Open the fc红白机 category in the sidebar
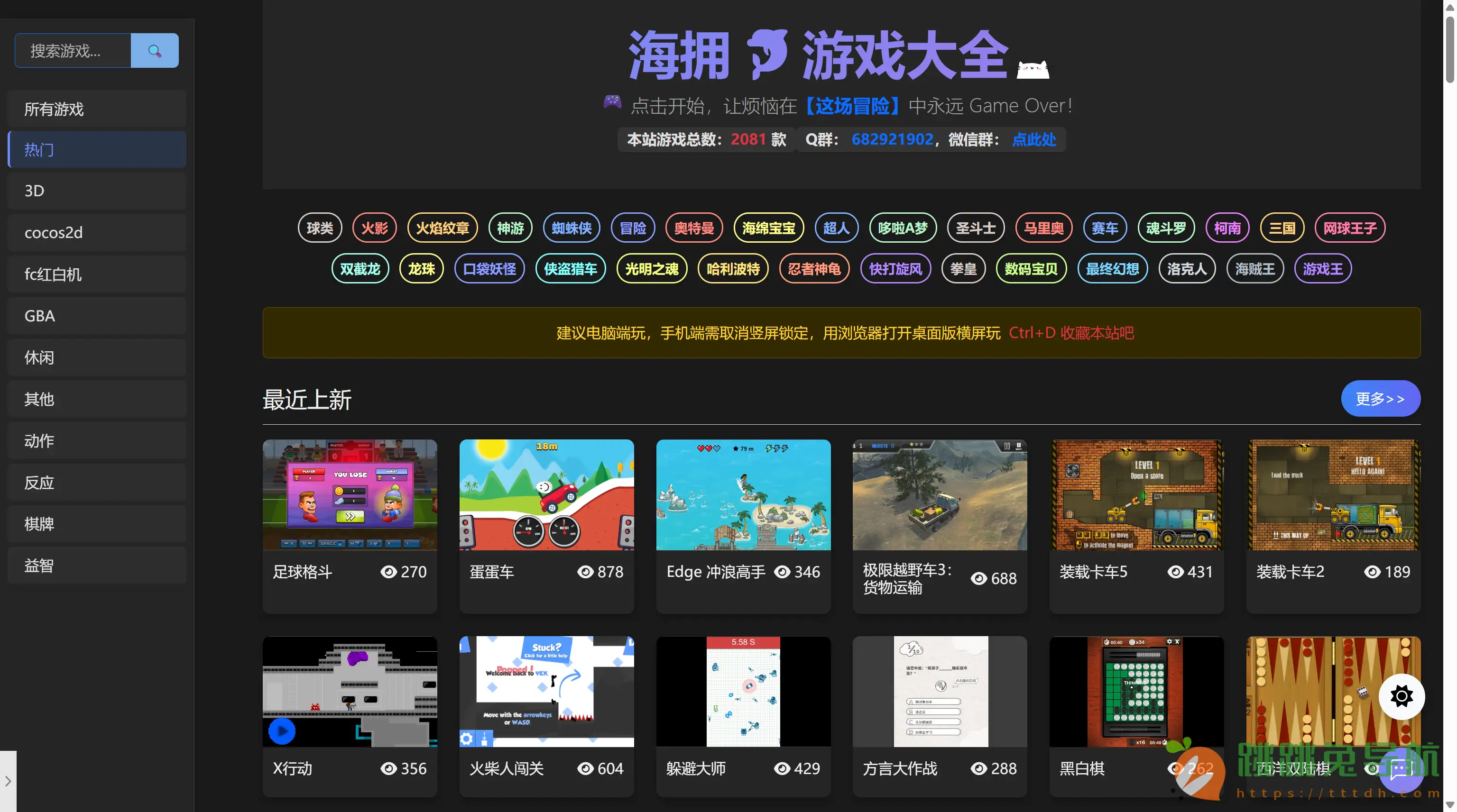Viewport: 1457px width, 812px height. click(x=97, y=274)
